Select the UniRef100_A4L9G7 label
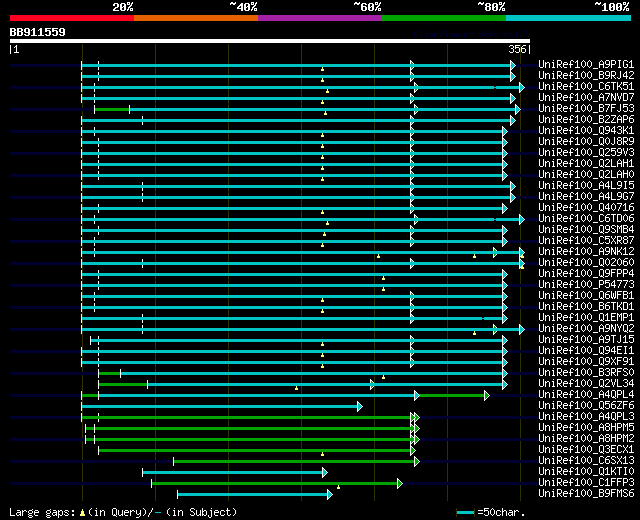640x520 pixels. coord(586,197)
